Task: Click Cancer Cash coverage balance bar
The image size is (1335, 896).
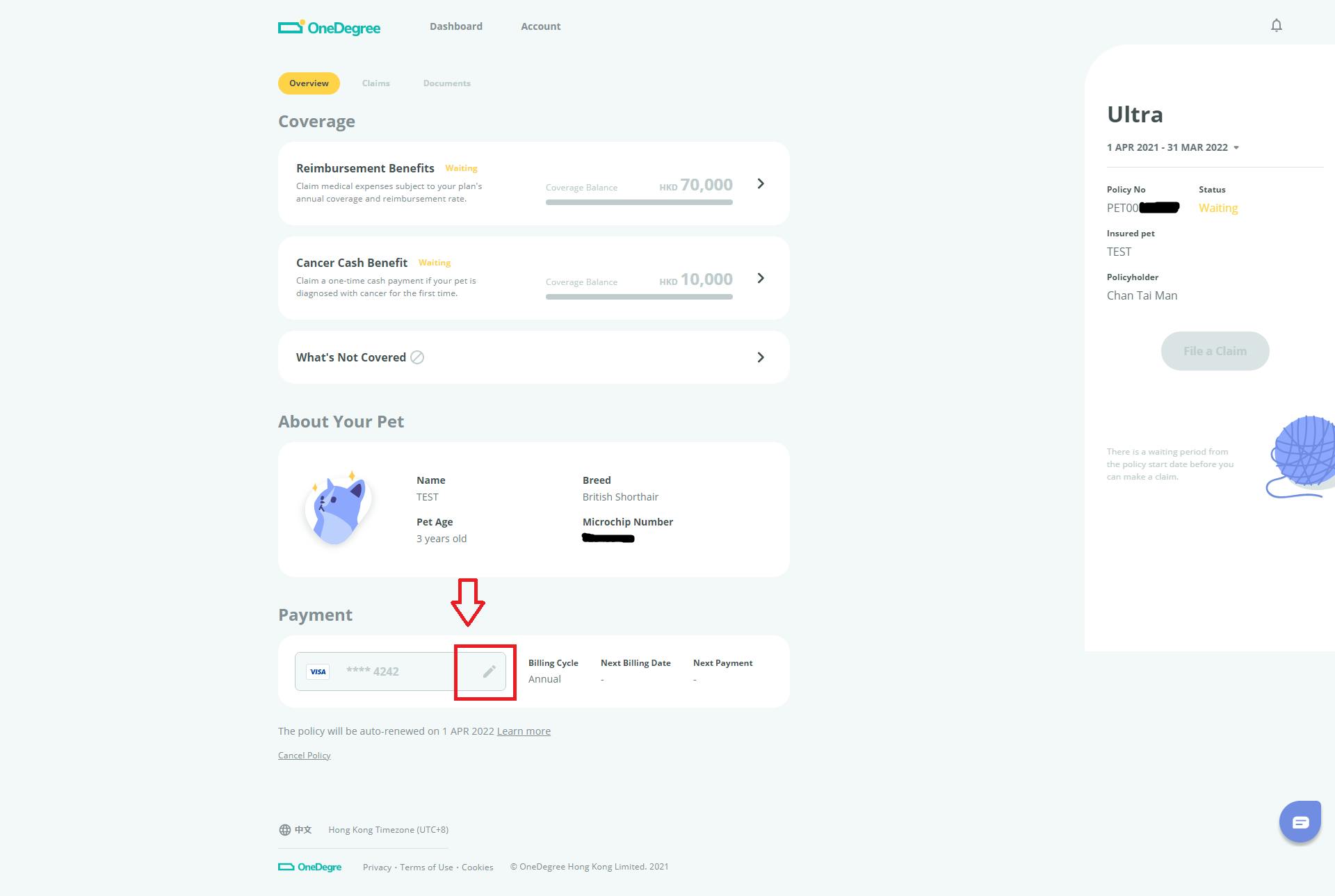Action: pos(639,297)
